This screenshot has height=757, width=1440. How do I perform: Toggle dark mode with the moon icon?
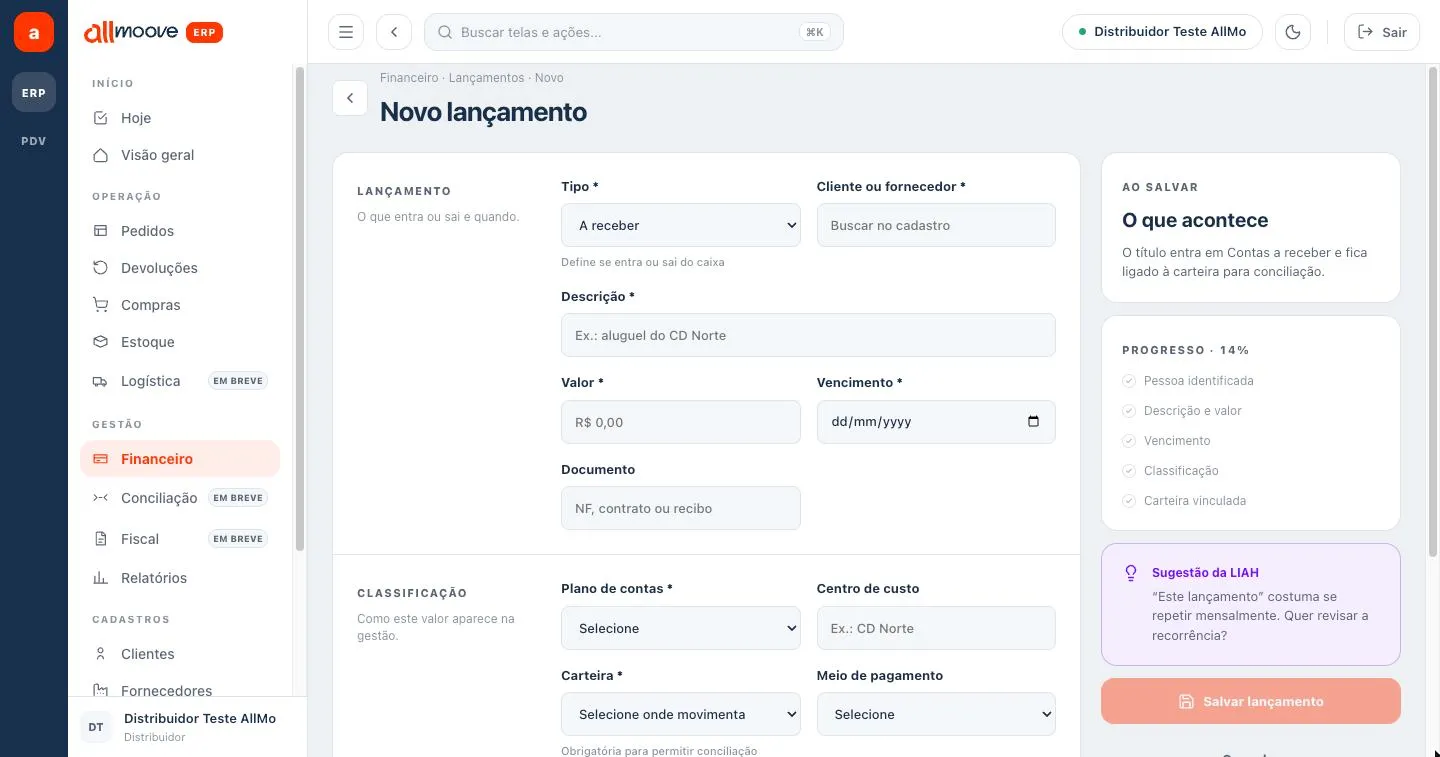1293,32
